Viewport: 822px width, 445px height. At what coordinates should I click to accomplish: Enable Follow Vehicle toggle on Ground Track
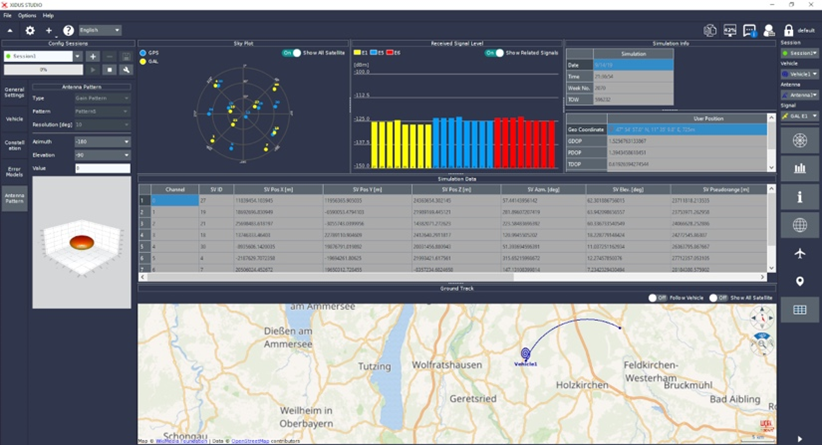tap(658, 297)
